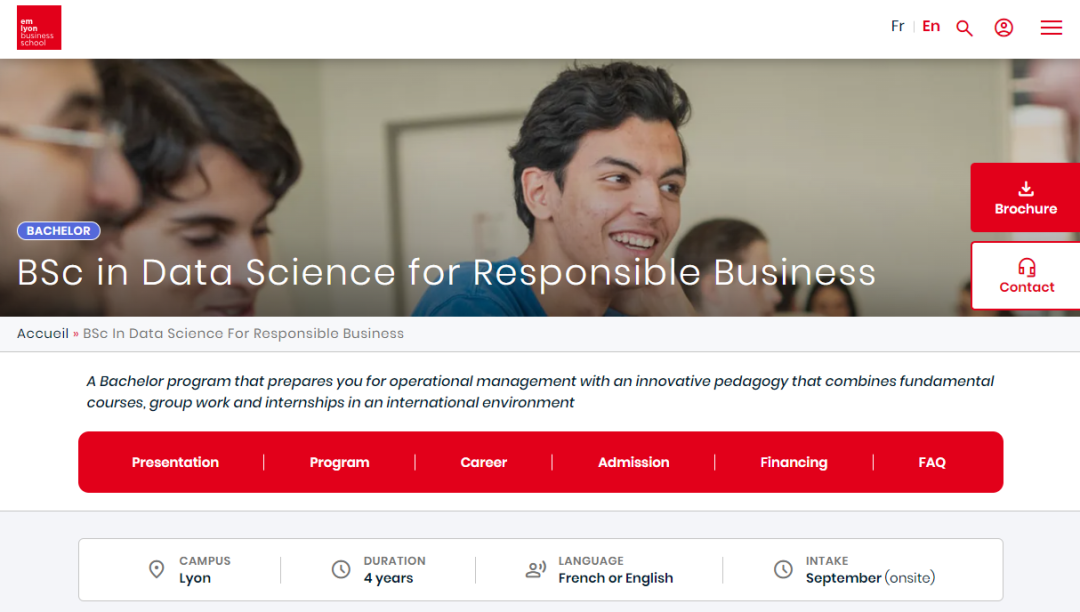Click the Contact headset icon
The width and height of the screenshot is (1080, 612).
point(1026,267)
